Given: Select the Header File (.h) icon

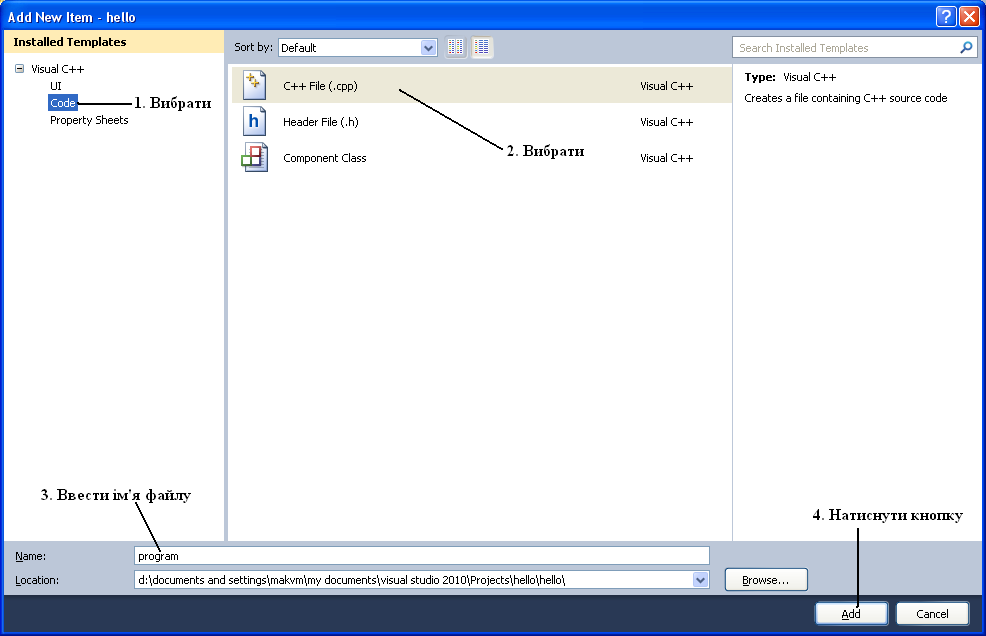Looking at the screenshot, I should [x=254, y=121].
